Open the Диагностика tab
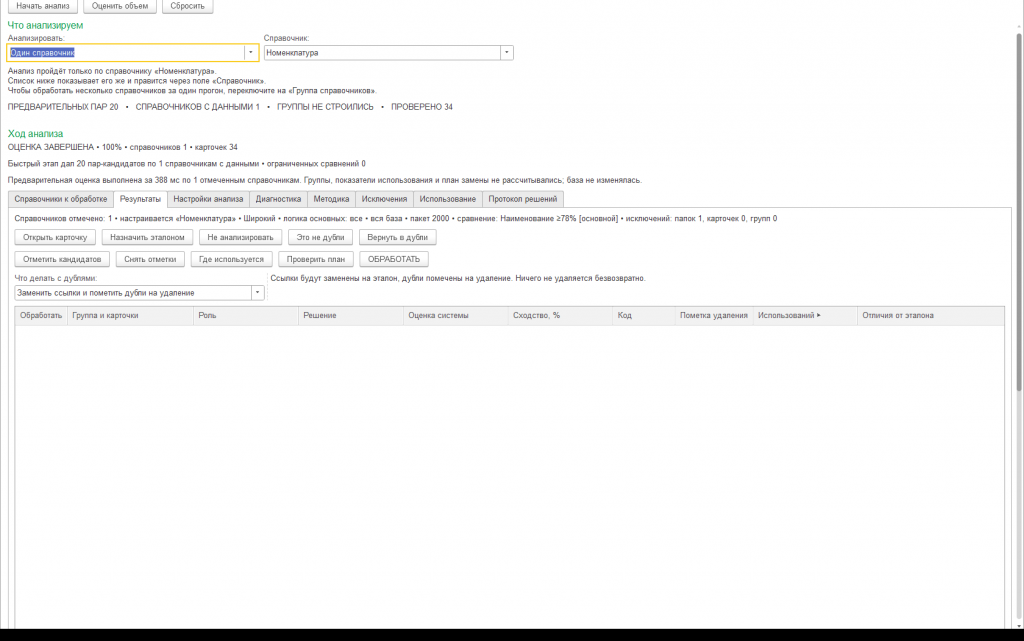The height and width of the screenshot is (641, 1024). pos(278,199)
